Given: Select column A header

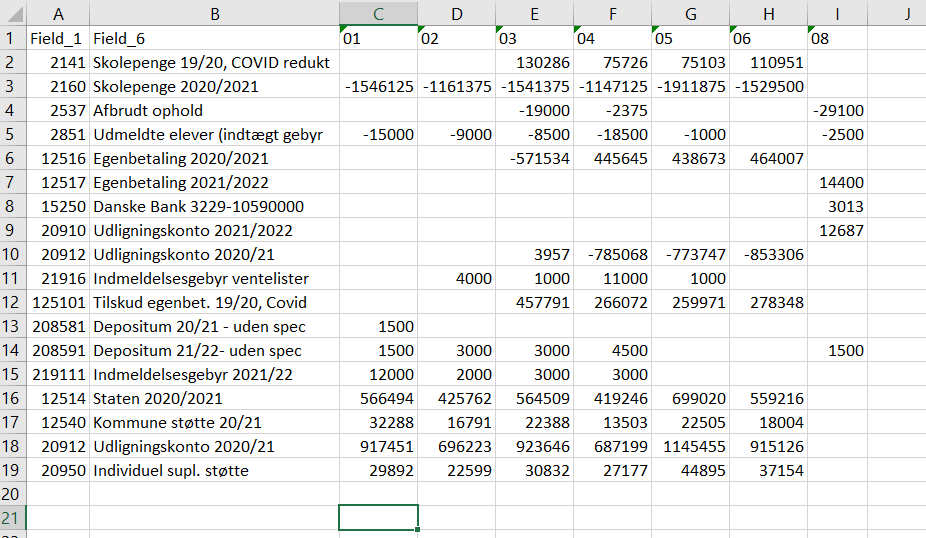Looking at the screenshot, I should 58,14.
